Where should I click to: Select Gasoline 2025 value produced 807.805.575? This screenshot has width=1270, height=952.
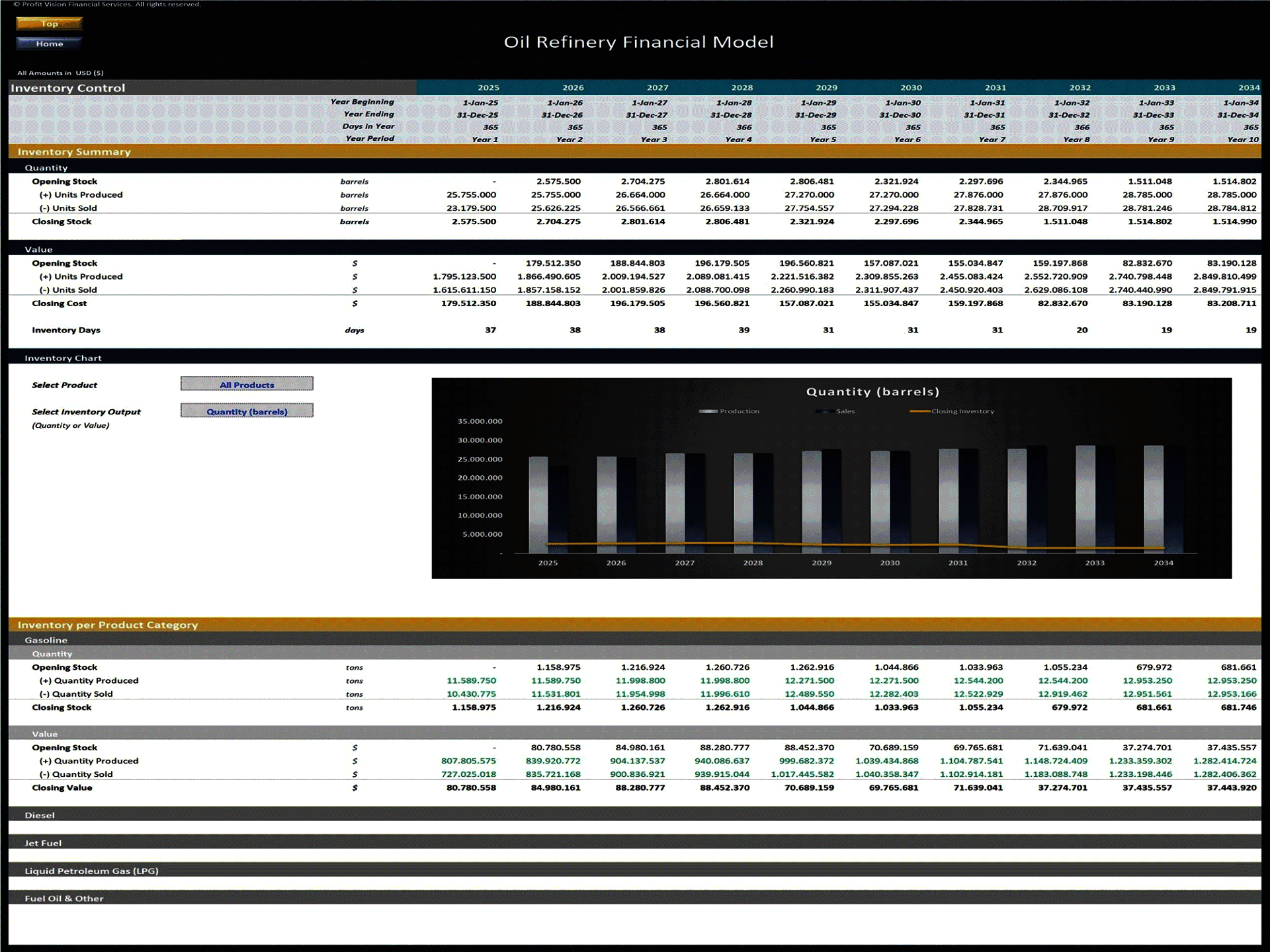tap(468, 761)
